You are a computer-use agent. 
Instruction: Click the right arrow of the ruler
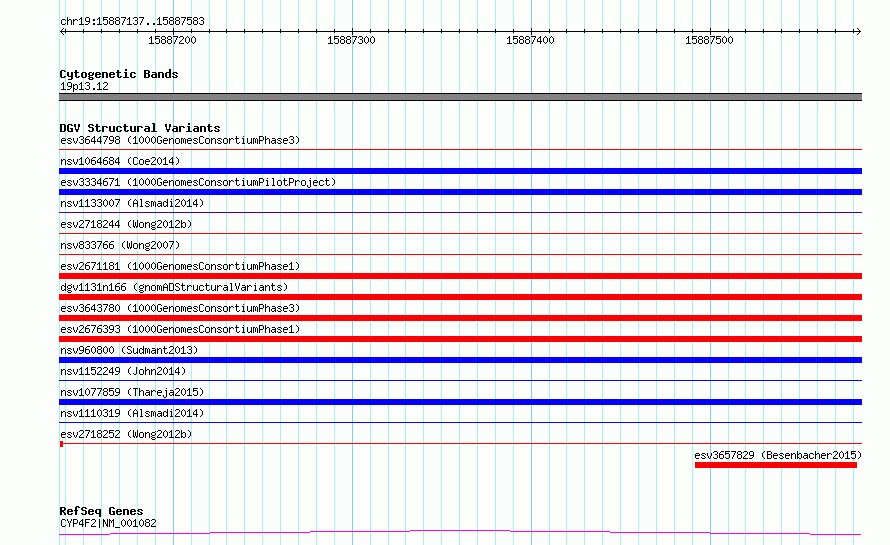tap(858, 31)
